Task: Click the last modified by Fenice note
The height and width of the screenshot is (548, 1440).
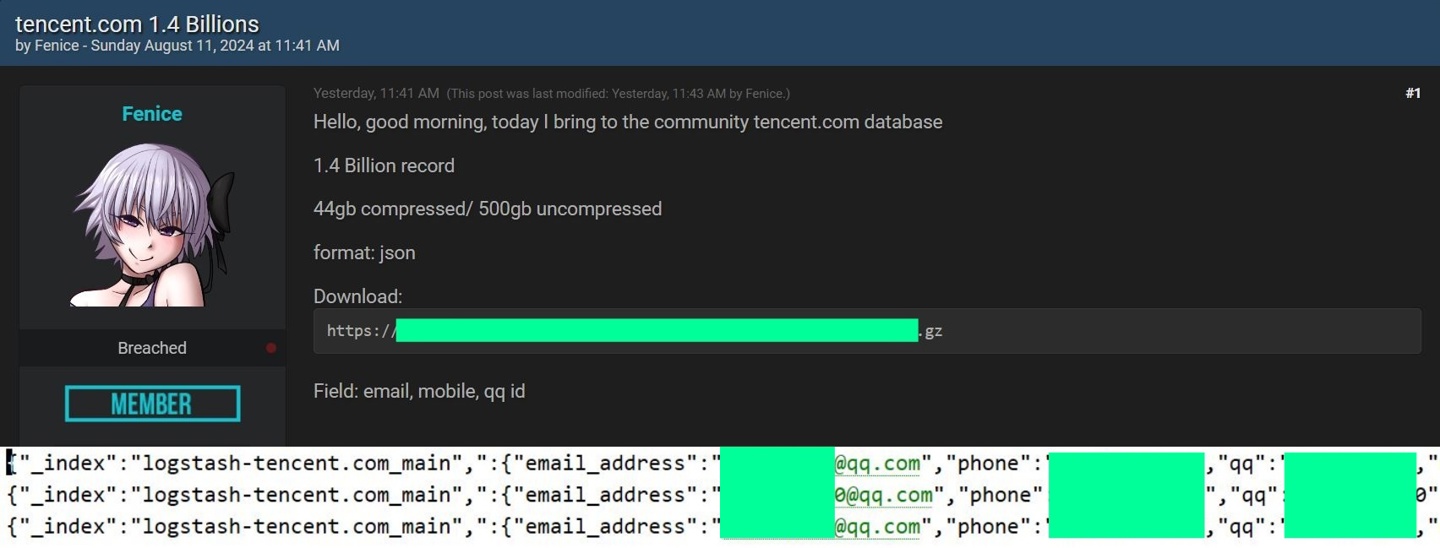Action: coord(618,93)
